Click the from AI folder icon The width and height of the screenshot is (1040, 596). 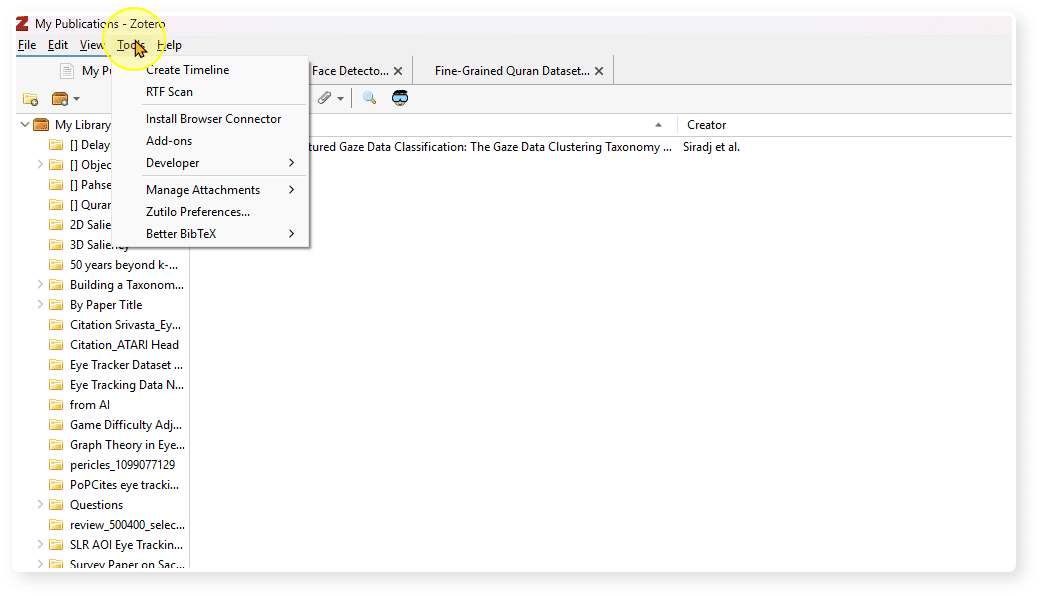(56, 404)
